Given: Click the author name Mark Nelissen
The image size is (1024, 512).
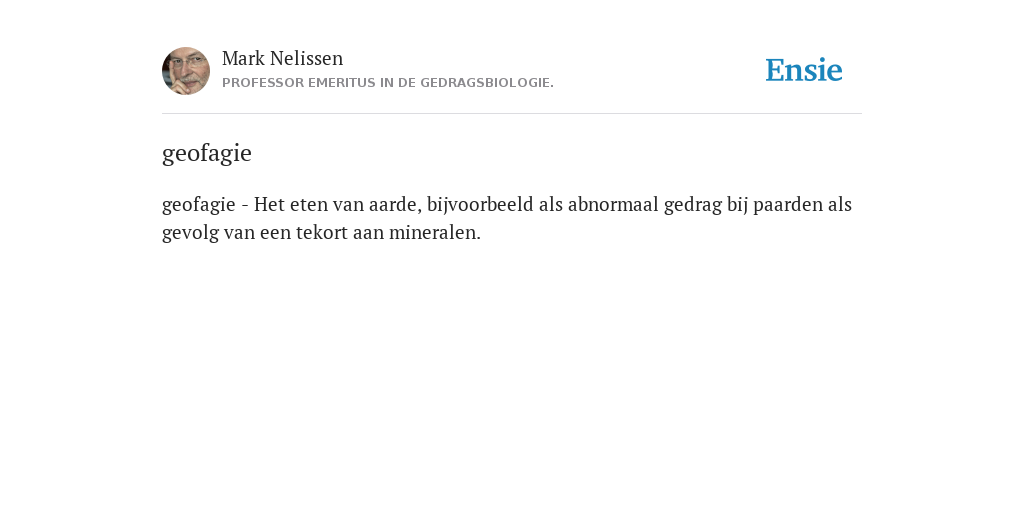Looking at the screenshot, I should tap(282, 58).
